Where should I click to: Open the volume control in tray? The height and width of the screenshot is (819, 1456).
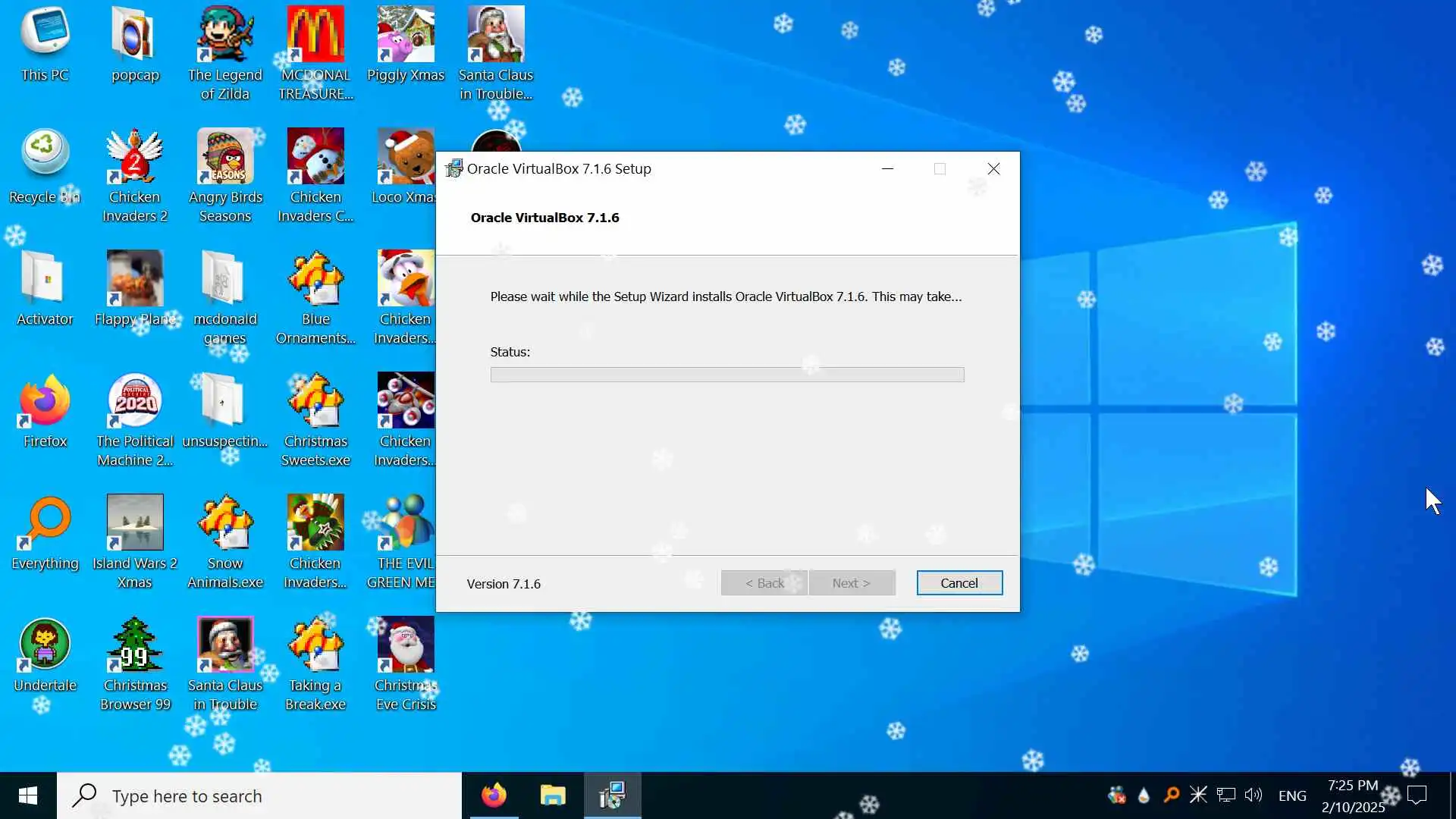pos(1254,795)
